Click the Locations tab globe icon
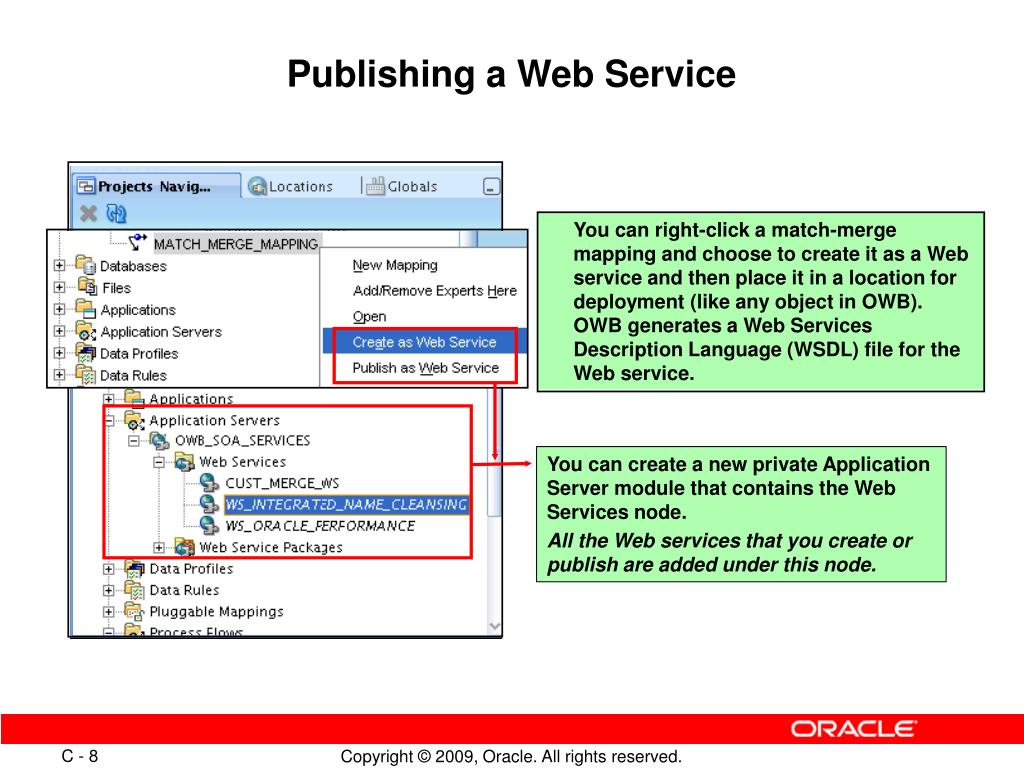 click(257, 187)
